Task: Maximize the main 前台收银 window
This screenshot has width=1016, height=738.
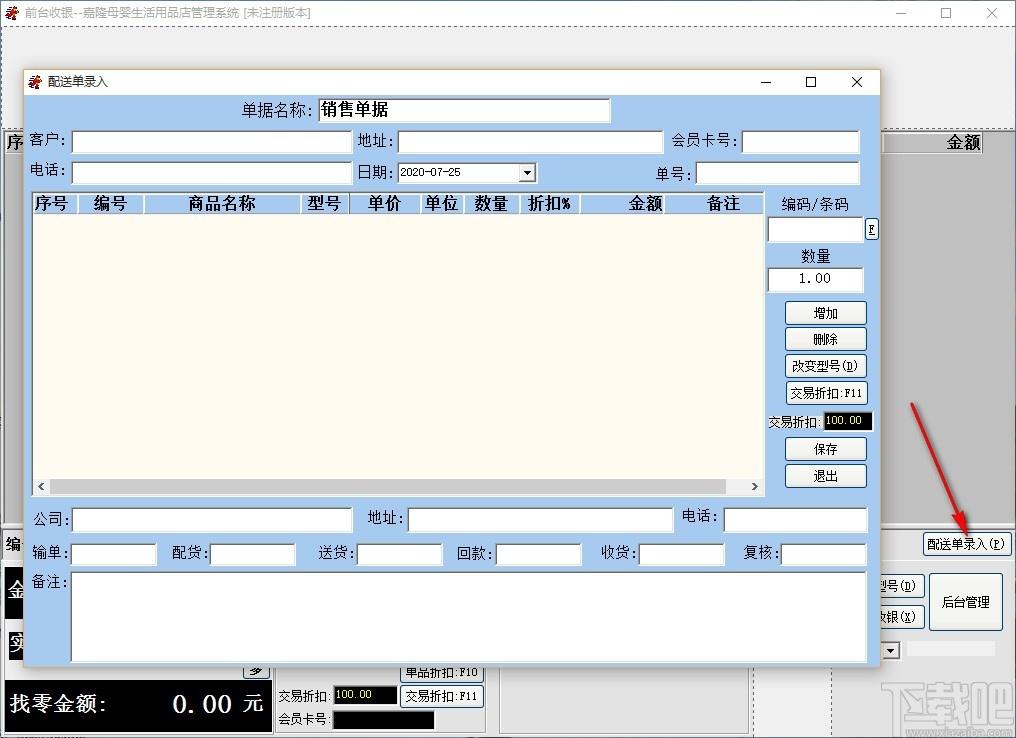Action: coord(946,13)
